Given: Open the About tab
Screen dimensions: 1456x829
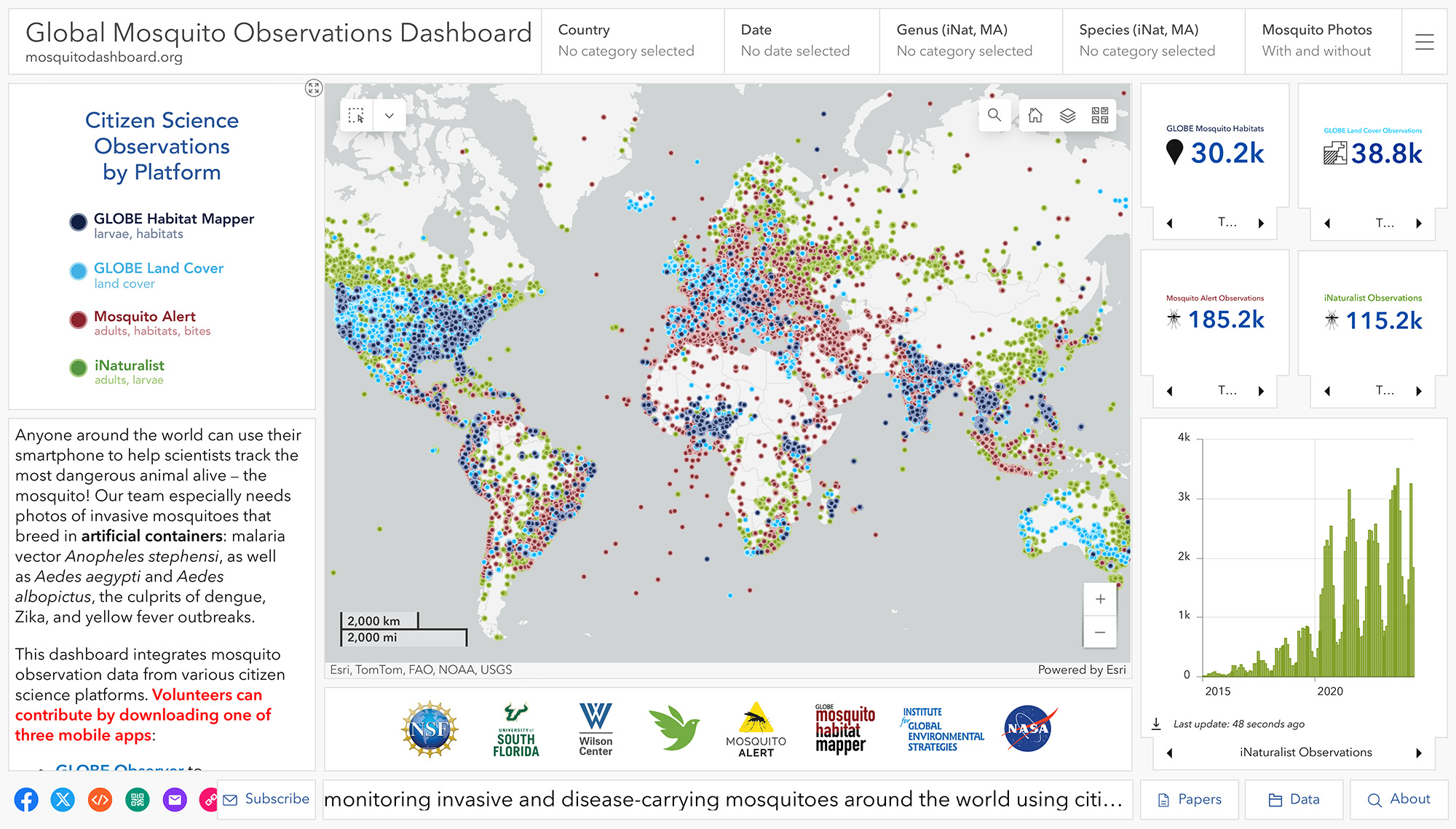Looking at the screenshot, I should 1398,799.
